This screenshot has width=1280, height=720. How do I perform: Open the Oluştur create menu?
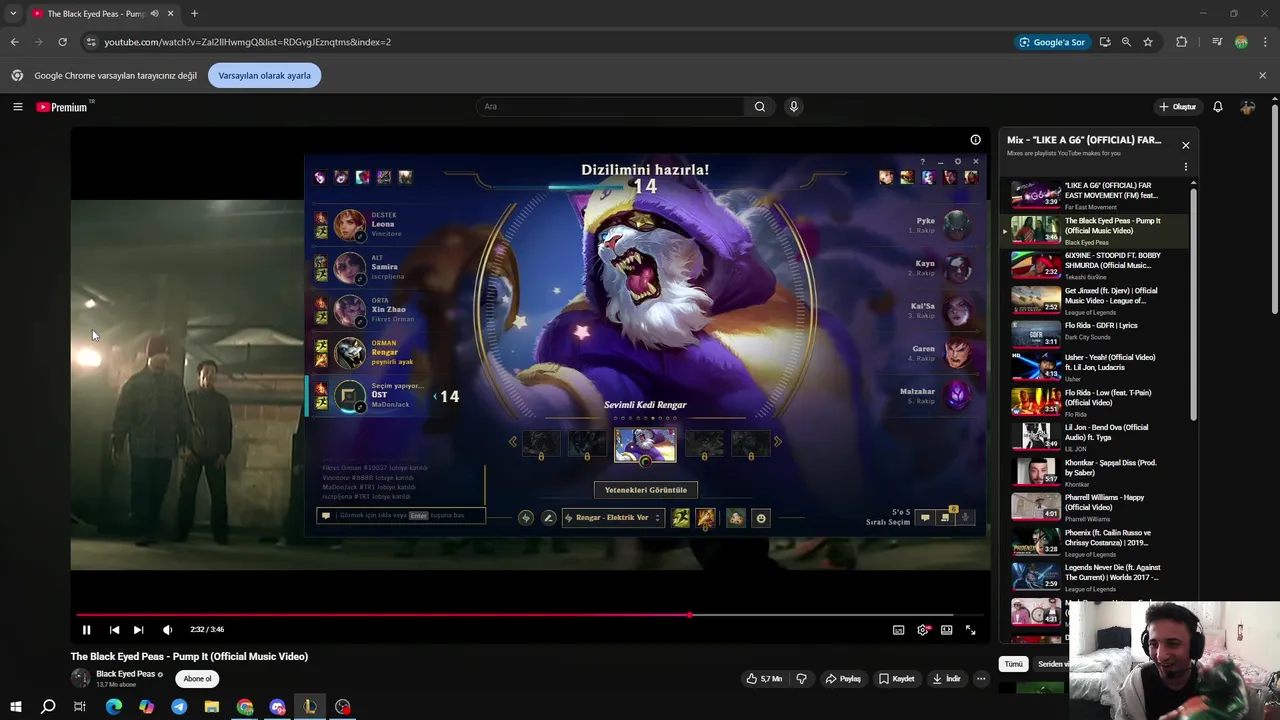click(1177, 107)
